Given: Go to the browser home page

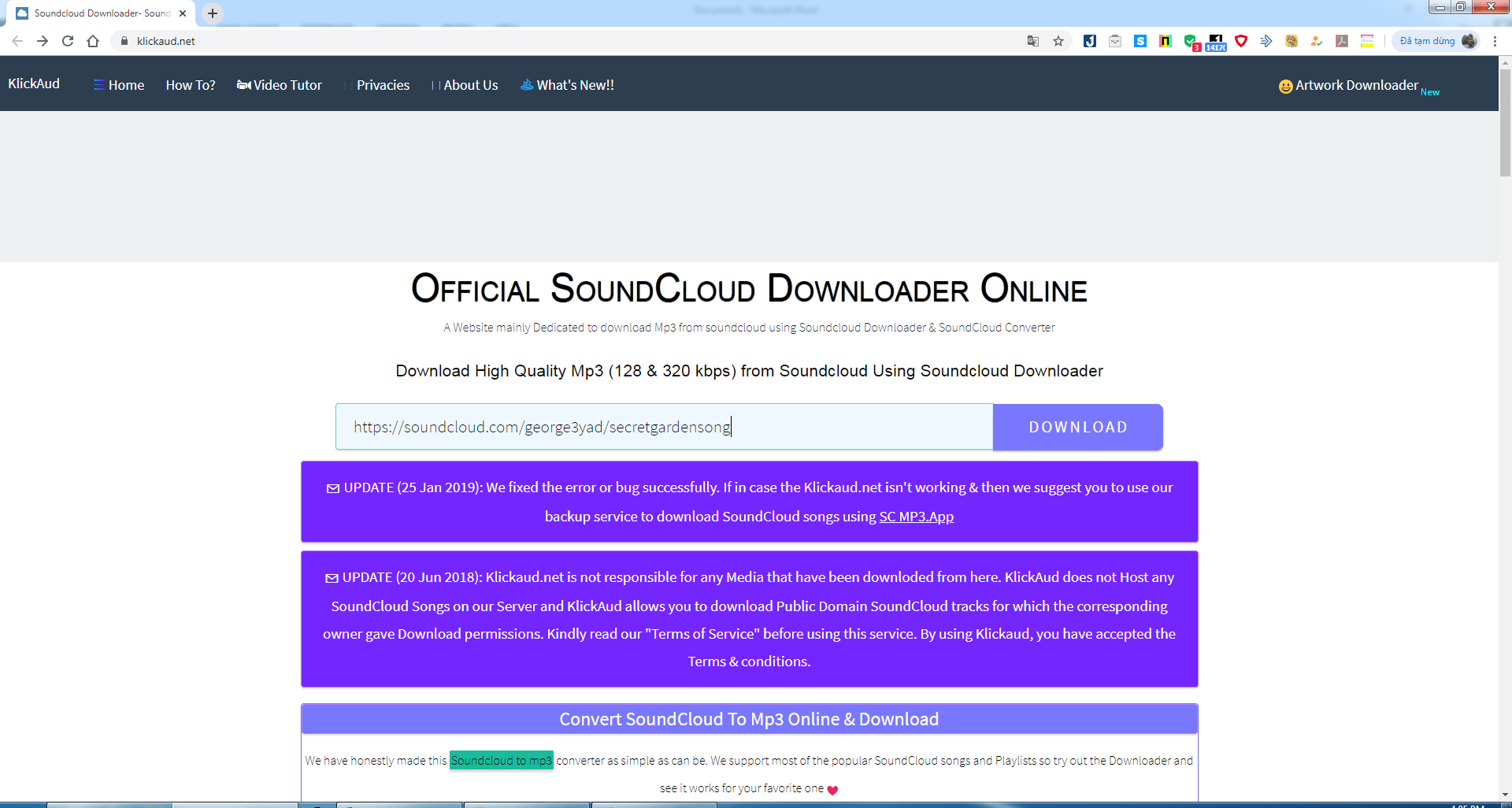Looking at the screenshot, I should click(93, 41).
